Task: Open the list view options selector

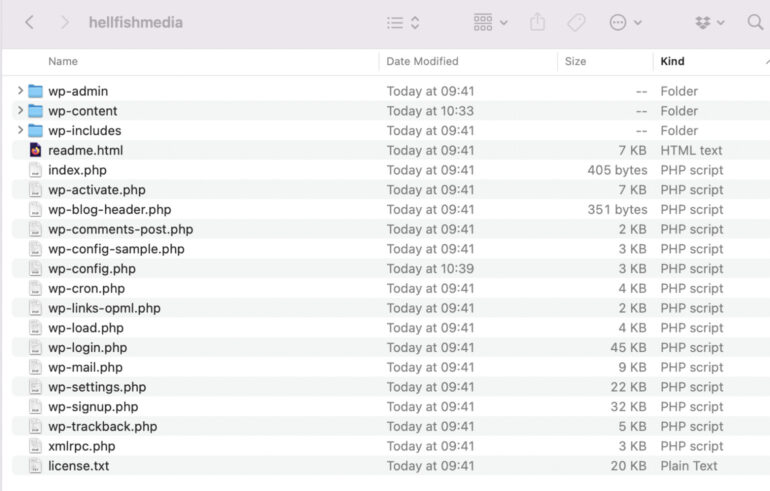Action: [x=403, y=22]
